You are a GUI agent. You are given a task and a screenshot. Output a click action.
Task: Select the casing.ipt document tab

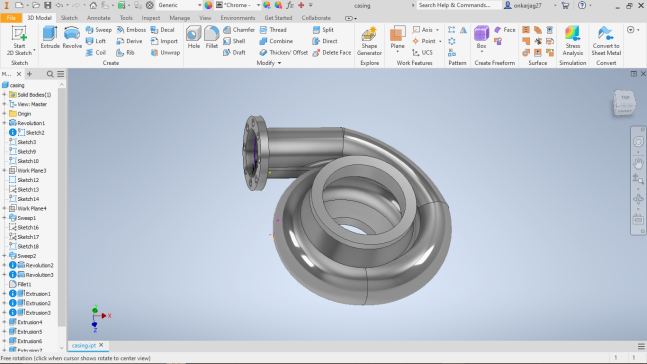pos(84,345)
